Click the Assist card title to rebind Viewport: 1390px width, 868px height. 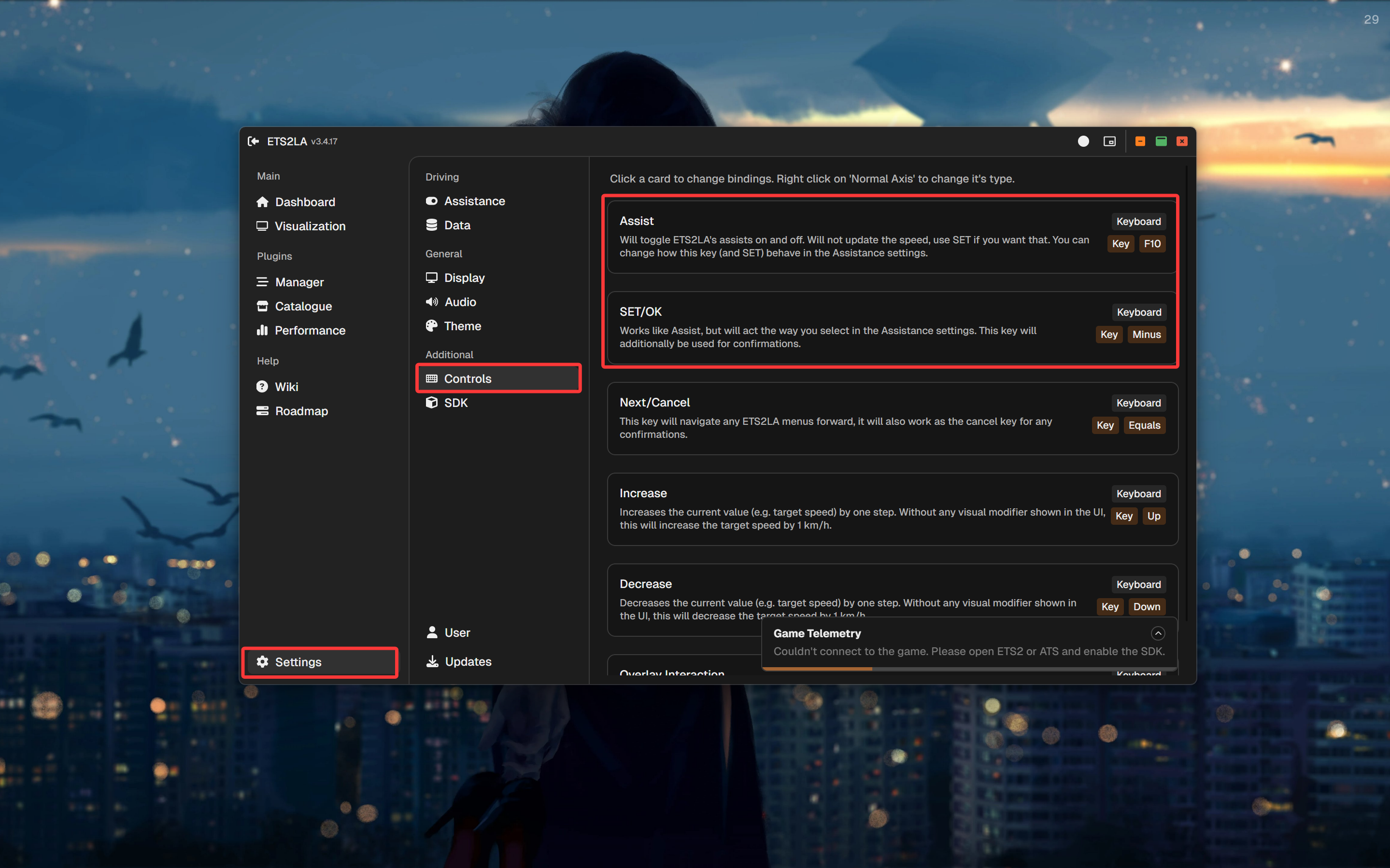[637, 221]
